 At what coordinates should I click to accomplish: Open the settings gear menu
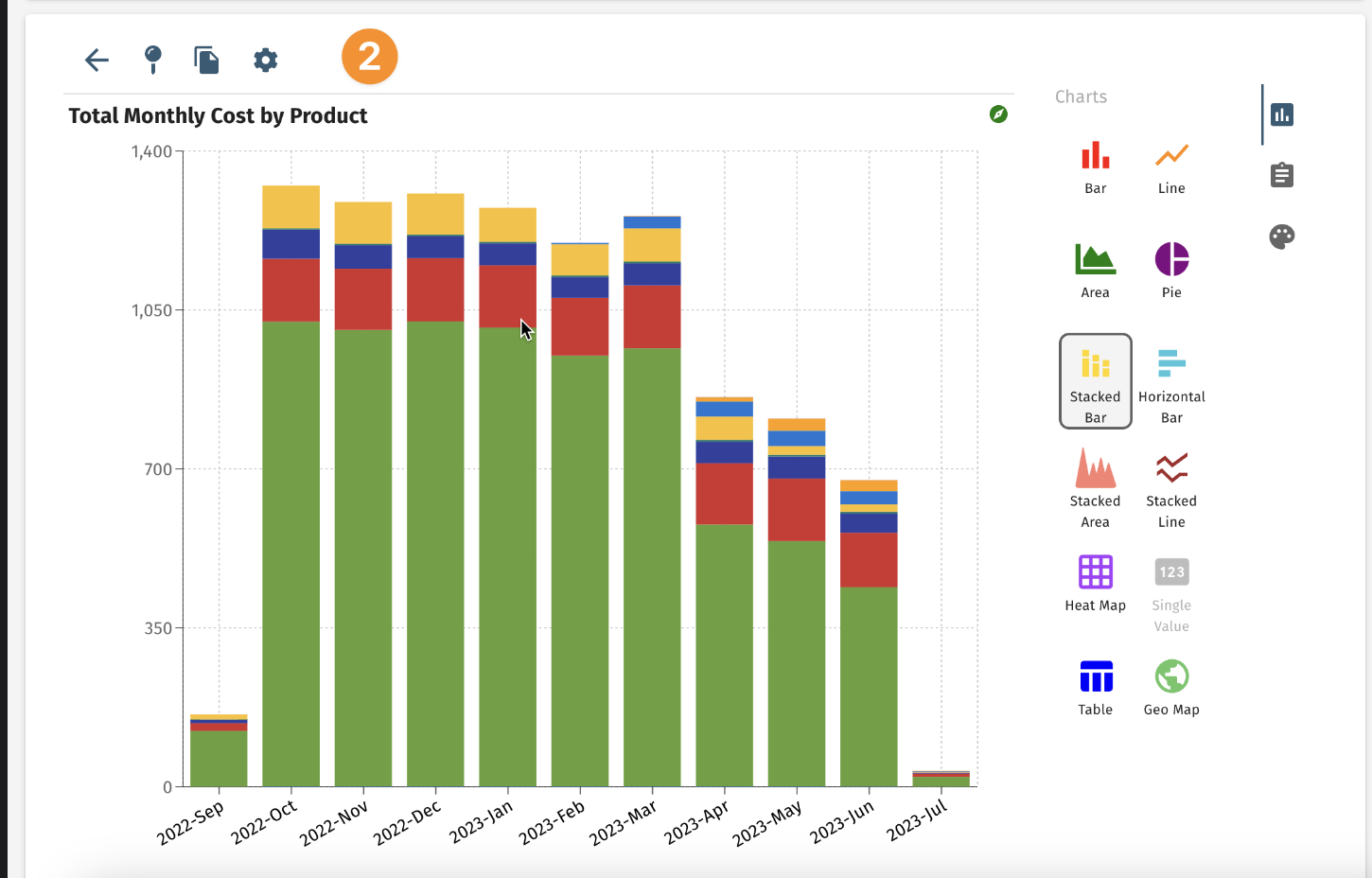pos(265,60)
